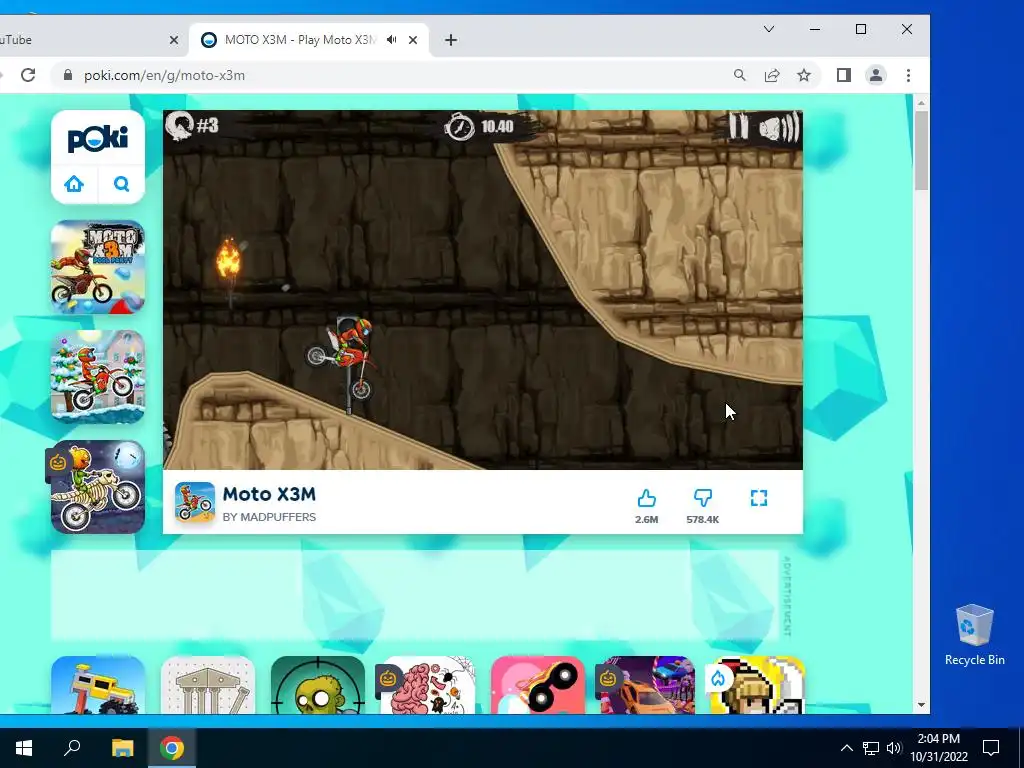Select the MOTO X3M browser tab

(x=309, y=40)
